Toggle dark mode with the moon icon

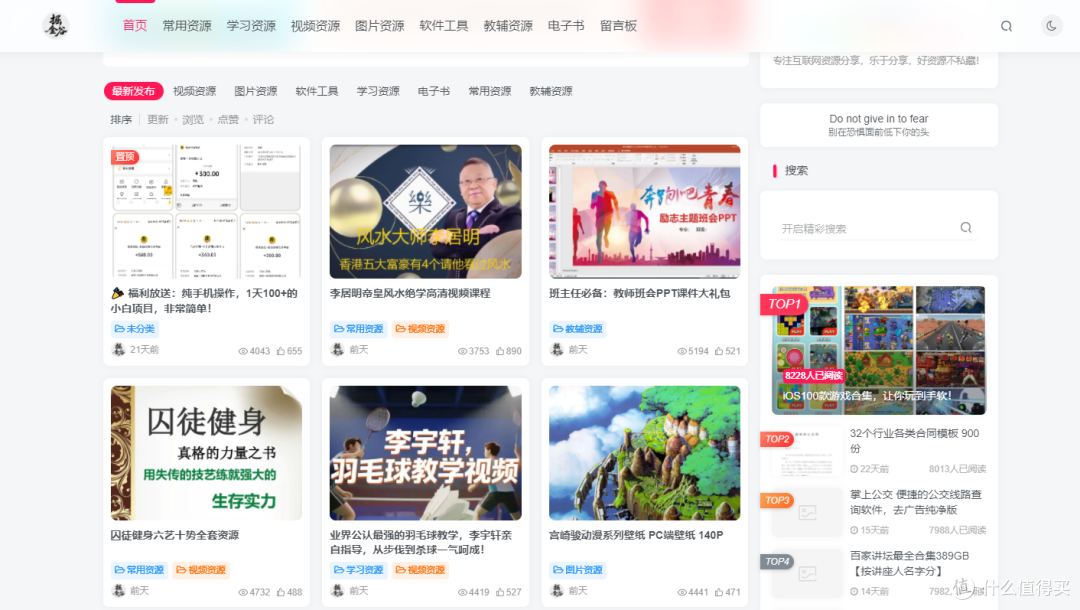coord(1051,26)
